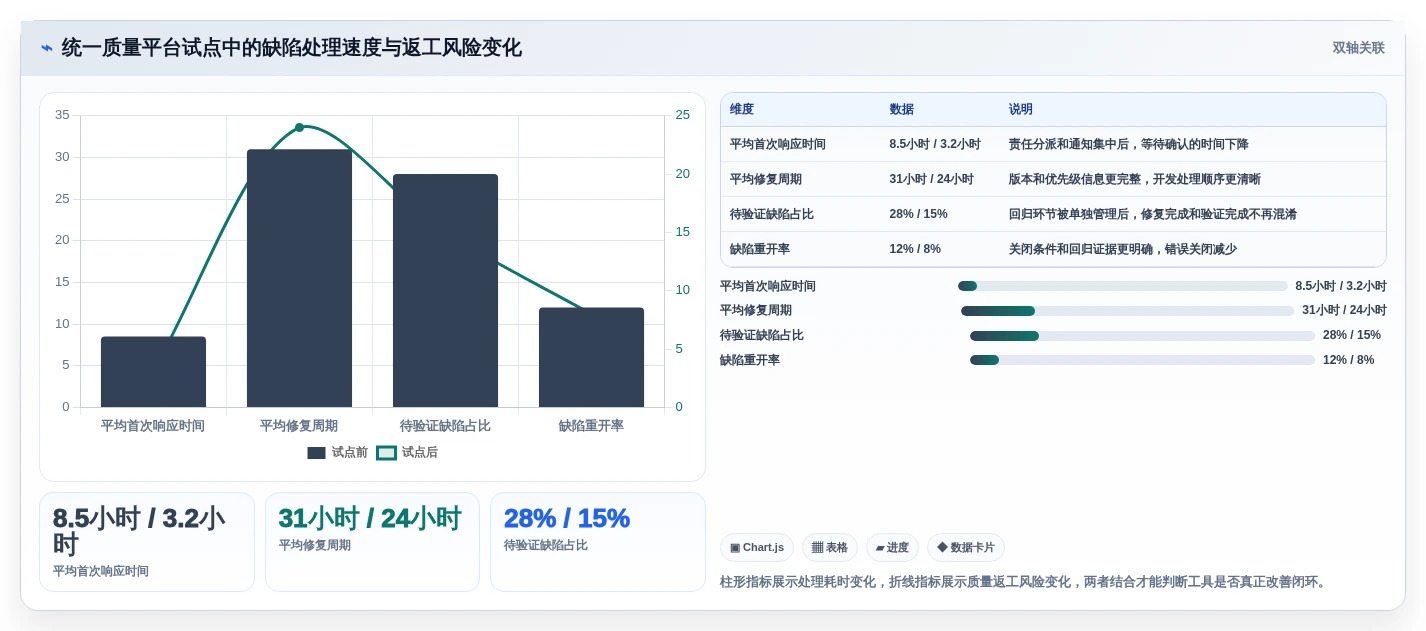This screenshot has width=1426, height=631.
Task: Select the 平均修复周期 table row cell
Action: tap(766, 179)
